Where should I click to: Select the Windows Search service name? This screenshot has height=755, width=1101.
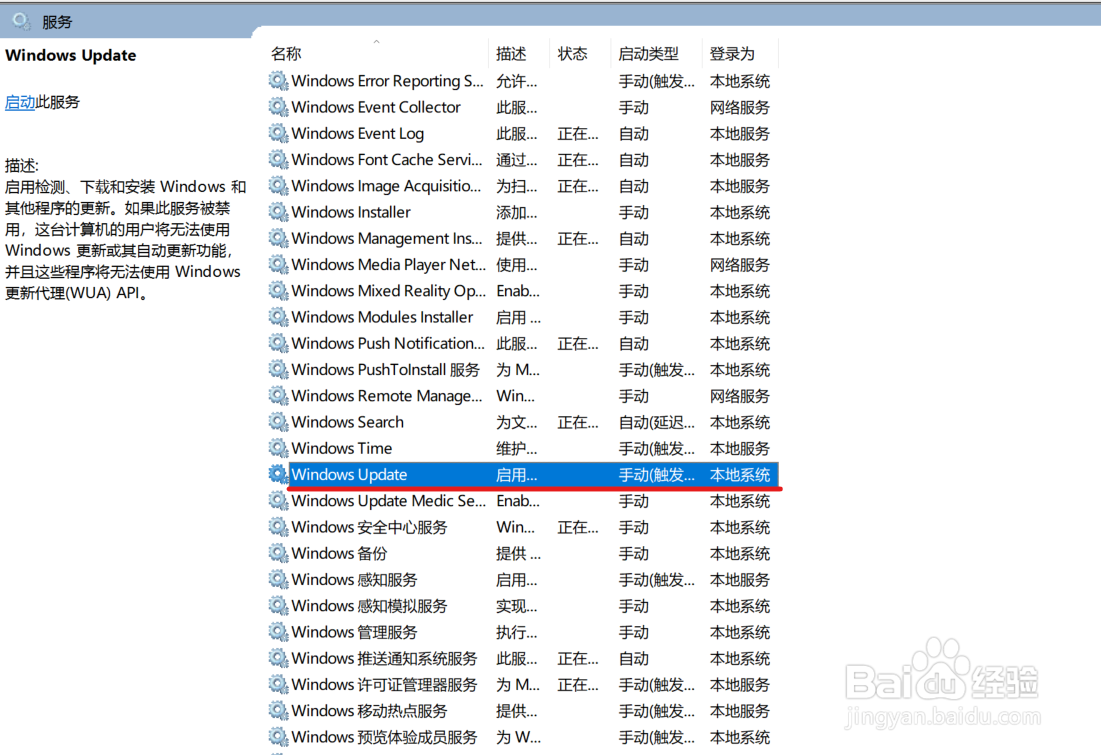348,421
